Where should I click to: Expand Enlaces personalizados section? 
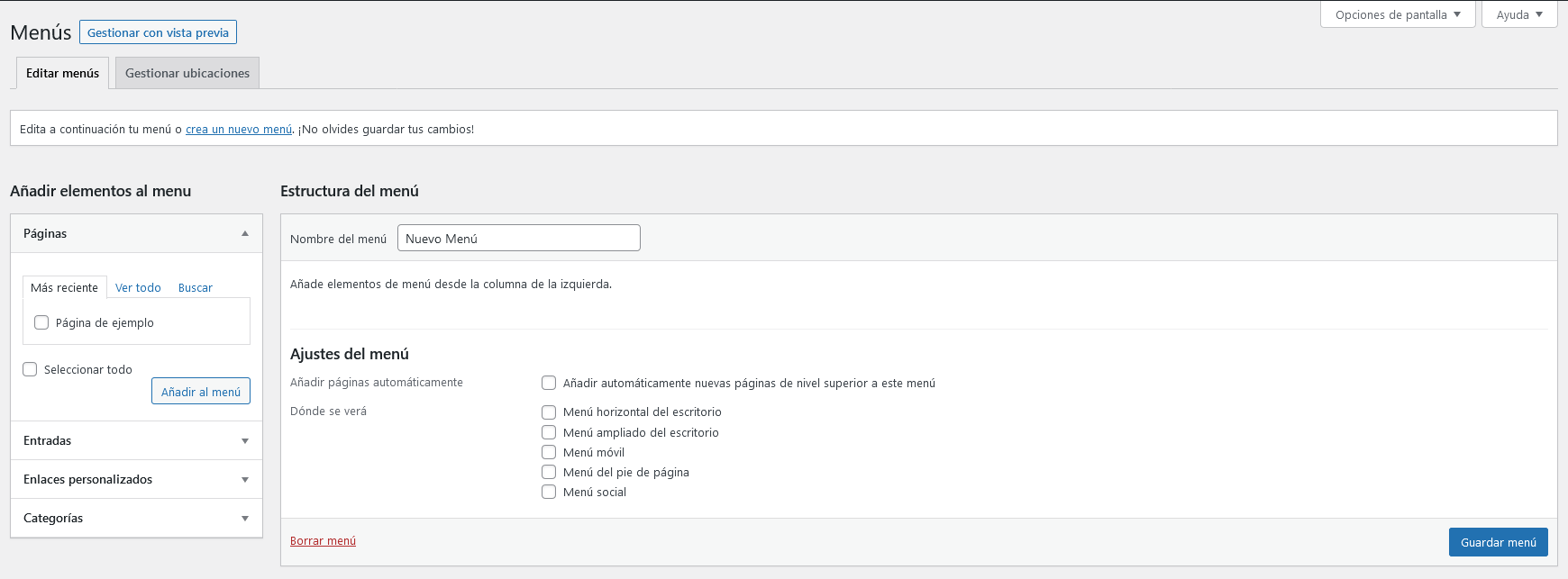(245, 480)
